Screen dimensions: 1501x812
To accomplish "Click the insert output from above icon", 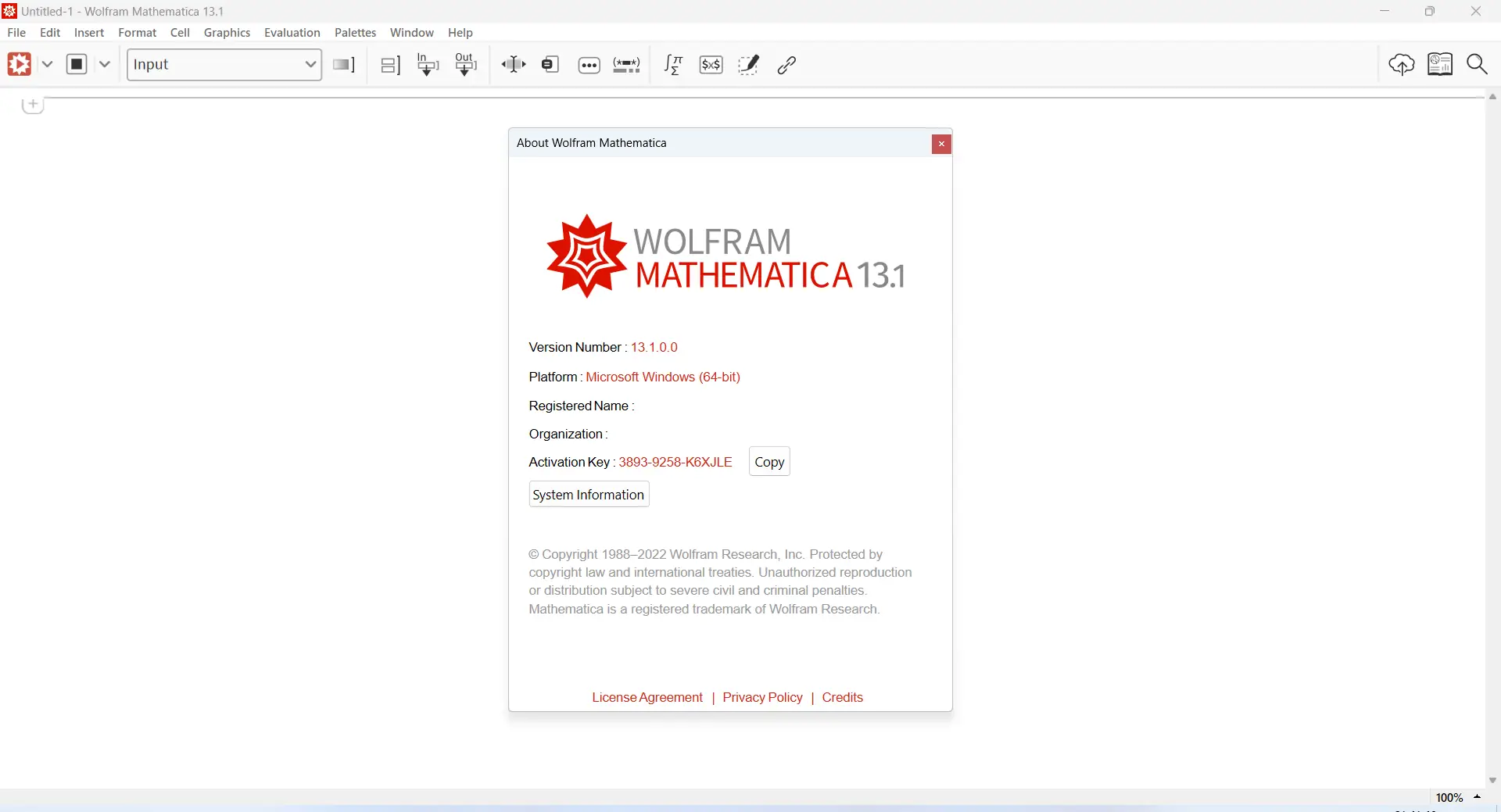I will click(466, 65).
